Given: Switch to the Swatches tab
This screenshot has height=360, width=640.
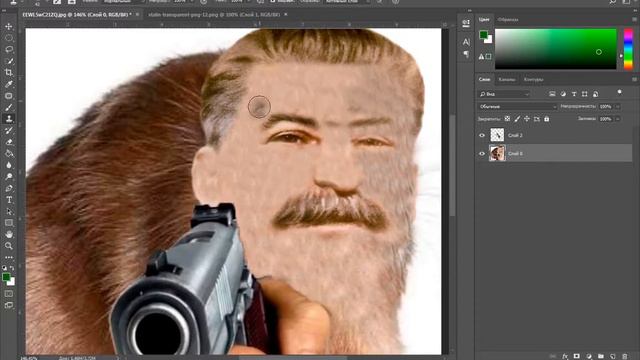Looking at the screenshot, I should click(x=508, y=19).
